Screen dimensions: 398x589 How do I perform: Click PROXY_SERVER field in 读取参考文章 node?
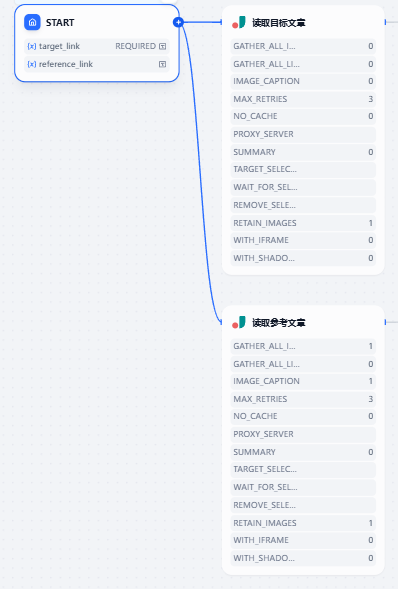[x=303, y=434]
